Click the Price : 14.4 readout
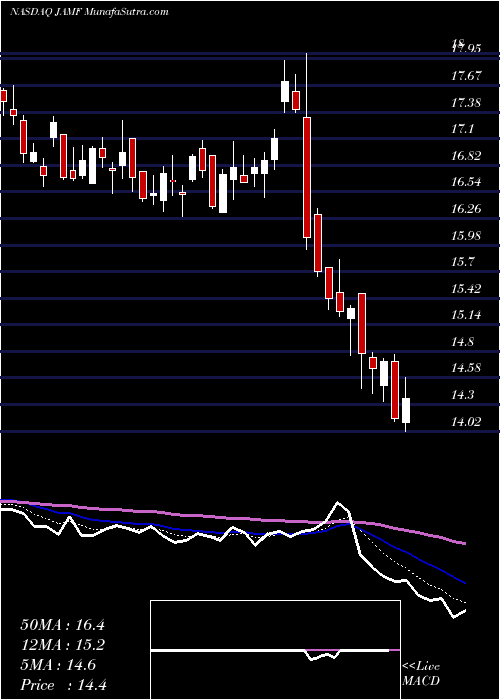 63,685
